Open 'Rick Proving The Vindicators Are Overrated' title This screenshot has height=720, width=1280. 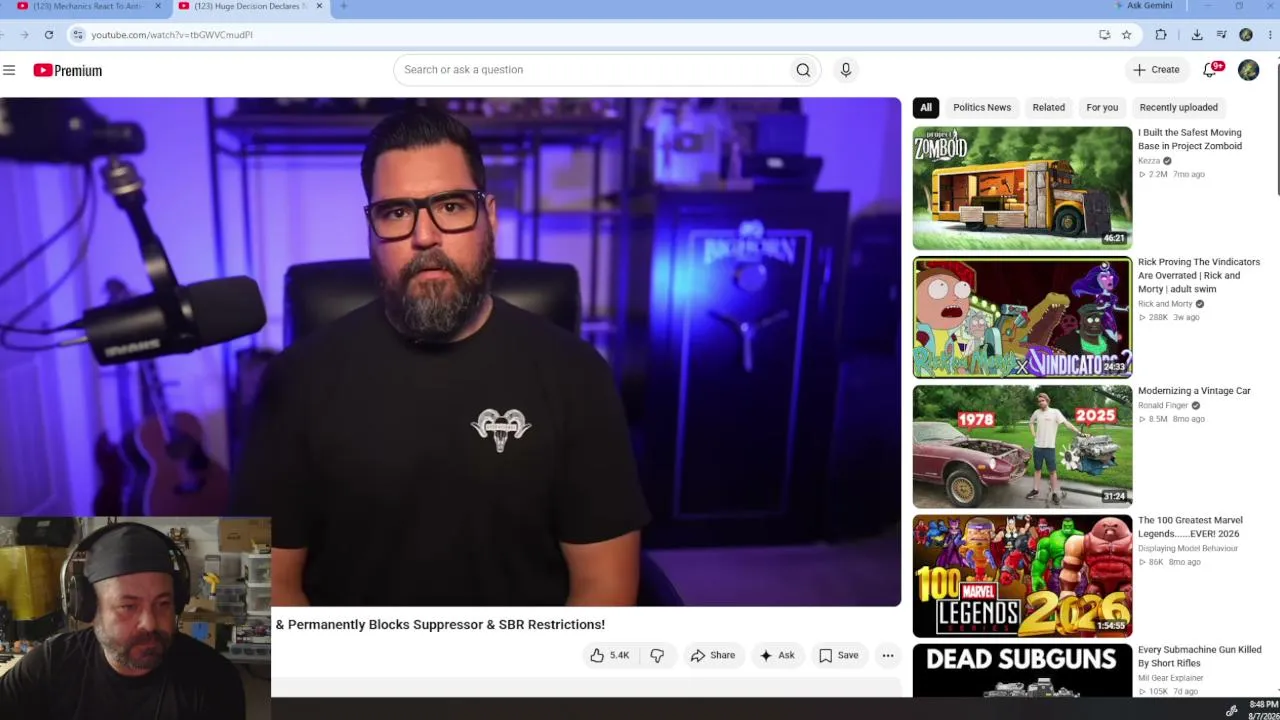(1199, 276)
